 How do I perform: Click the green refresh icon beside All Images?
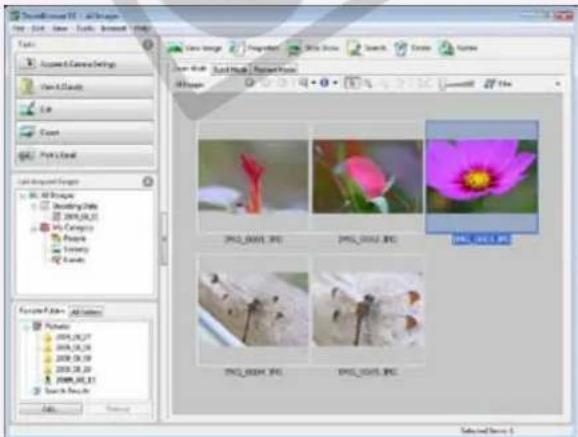pos(250,83)
